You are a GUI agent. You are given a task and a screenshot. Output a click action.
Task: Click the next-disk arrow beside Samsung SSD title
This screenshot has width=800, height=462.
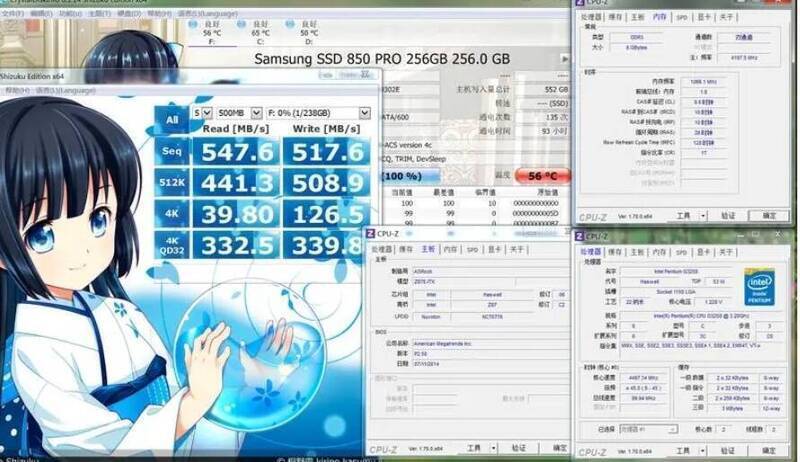click(564, 59)
